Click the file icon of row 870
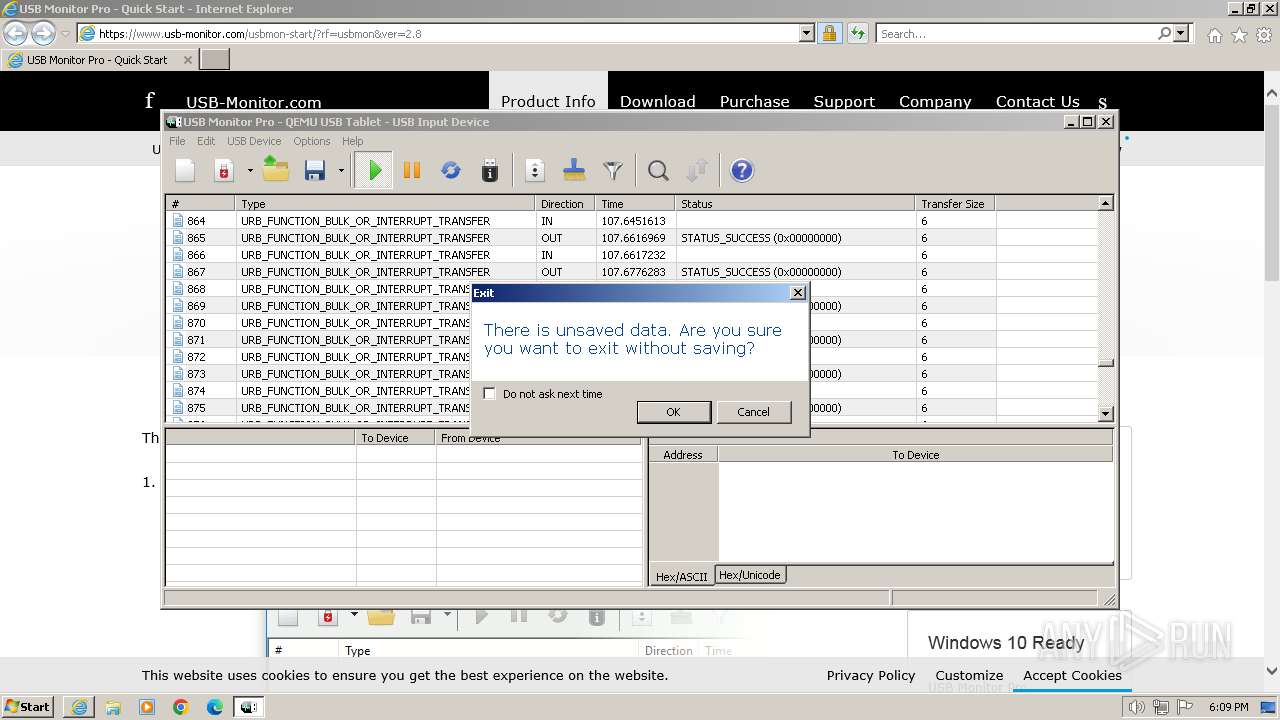Image resolution: width=1280 pixels, height=720 pixels. pos(178,323)
